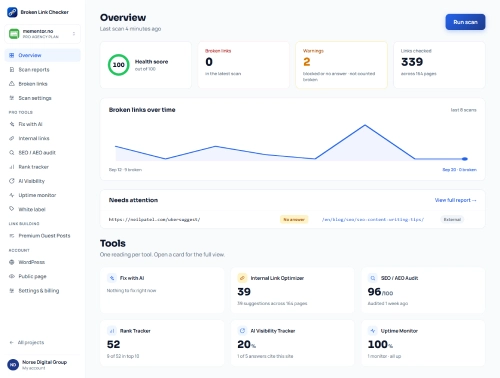Open the seo-content-writing-tips source page link
The image size is (500, 378).
coord(373,219)
